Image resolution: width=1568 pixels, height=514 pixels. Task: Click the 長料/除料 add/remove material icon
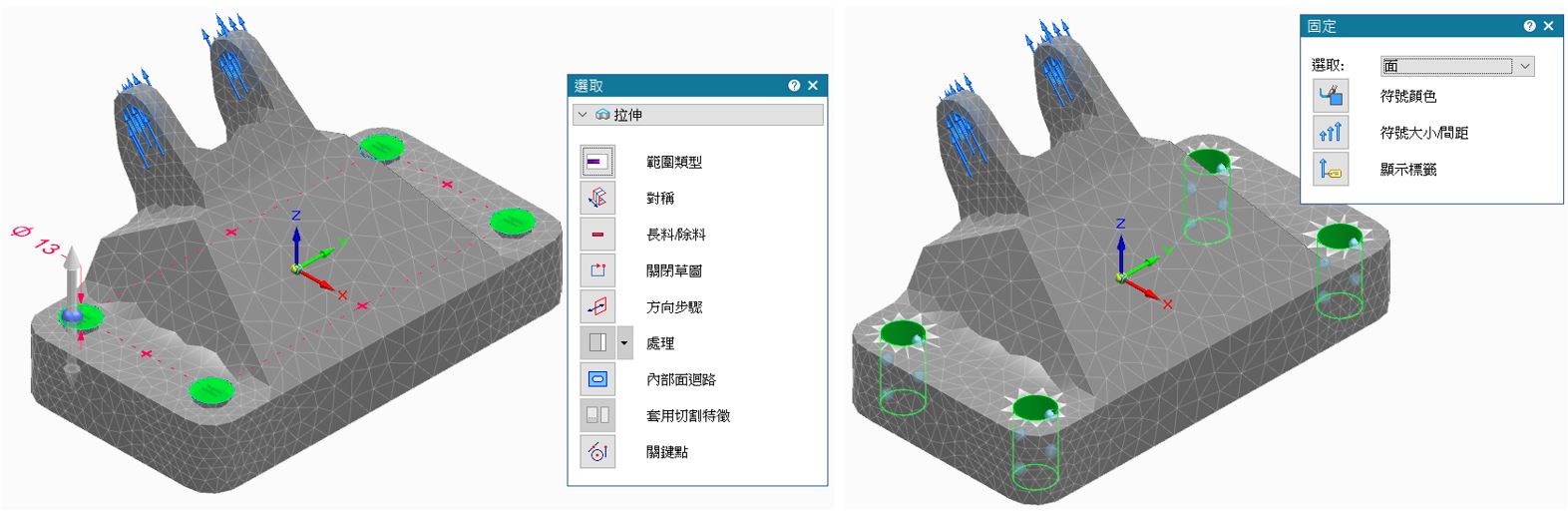click(597, 235)
